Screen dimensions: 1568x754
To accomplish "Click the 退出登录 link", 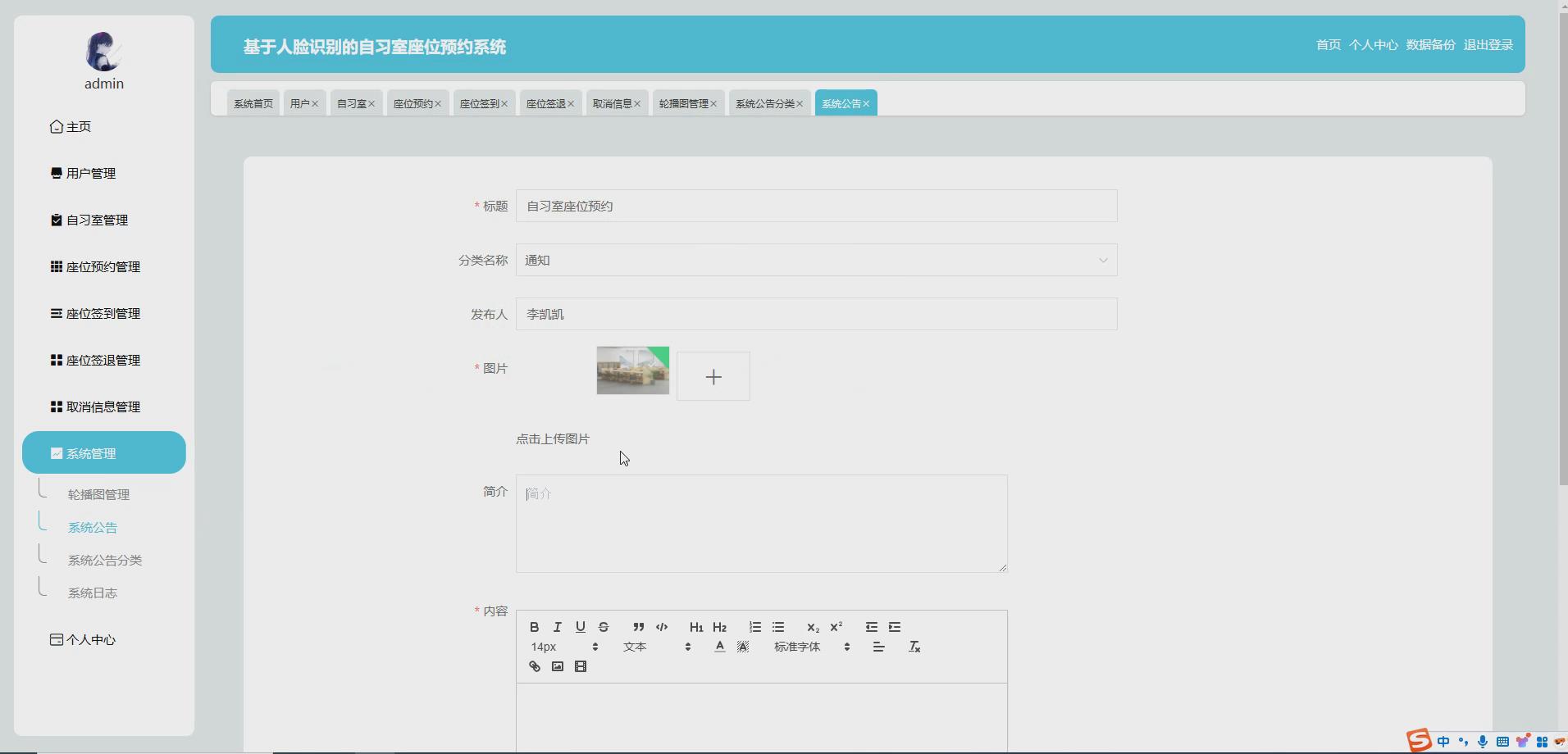I will (x=1488, y=45).
